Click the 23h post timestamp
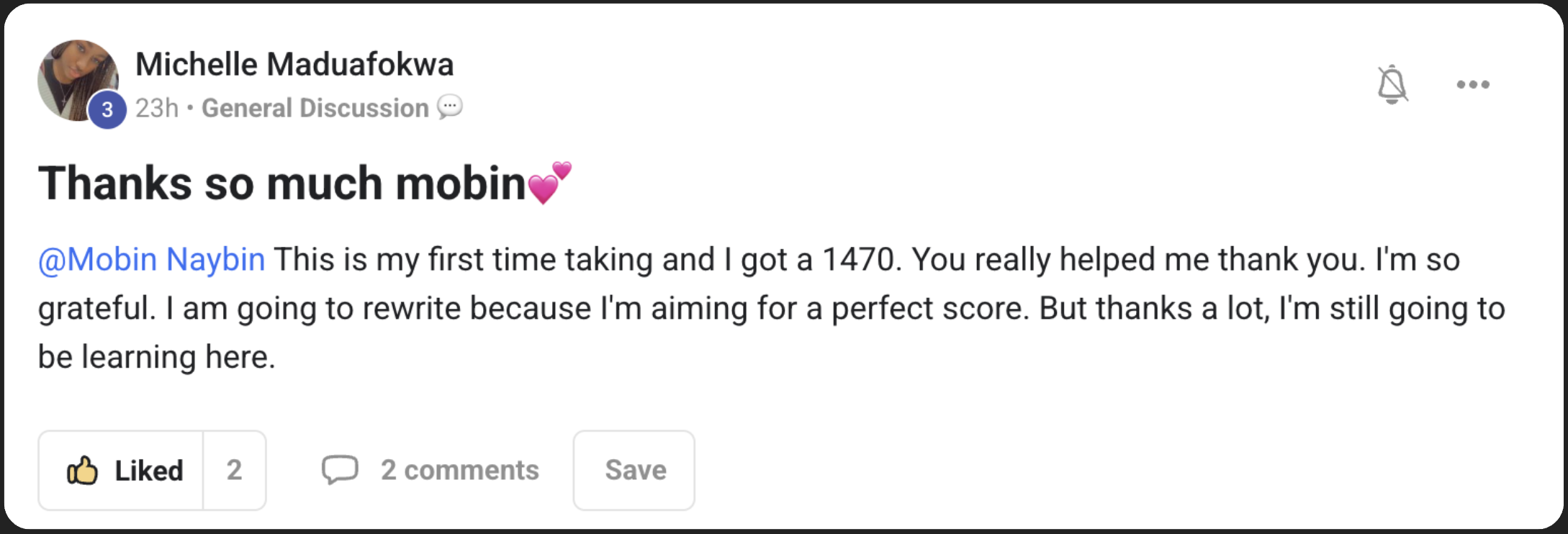 pos(156,108)
